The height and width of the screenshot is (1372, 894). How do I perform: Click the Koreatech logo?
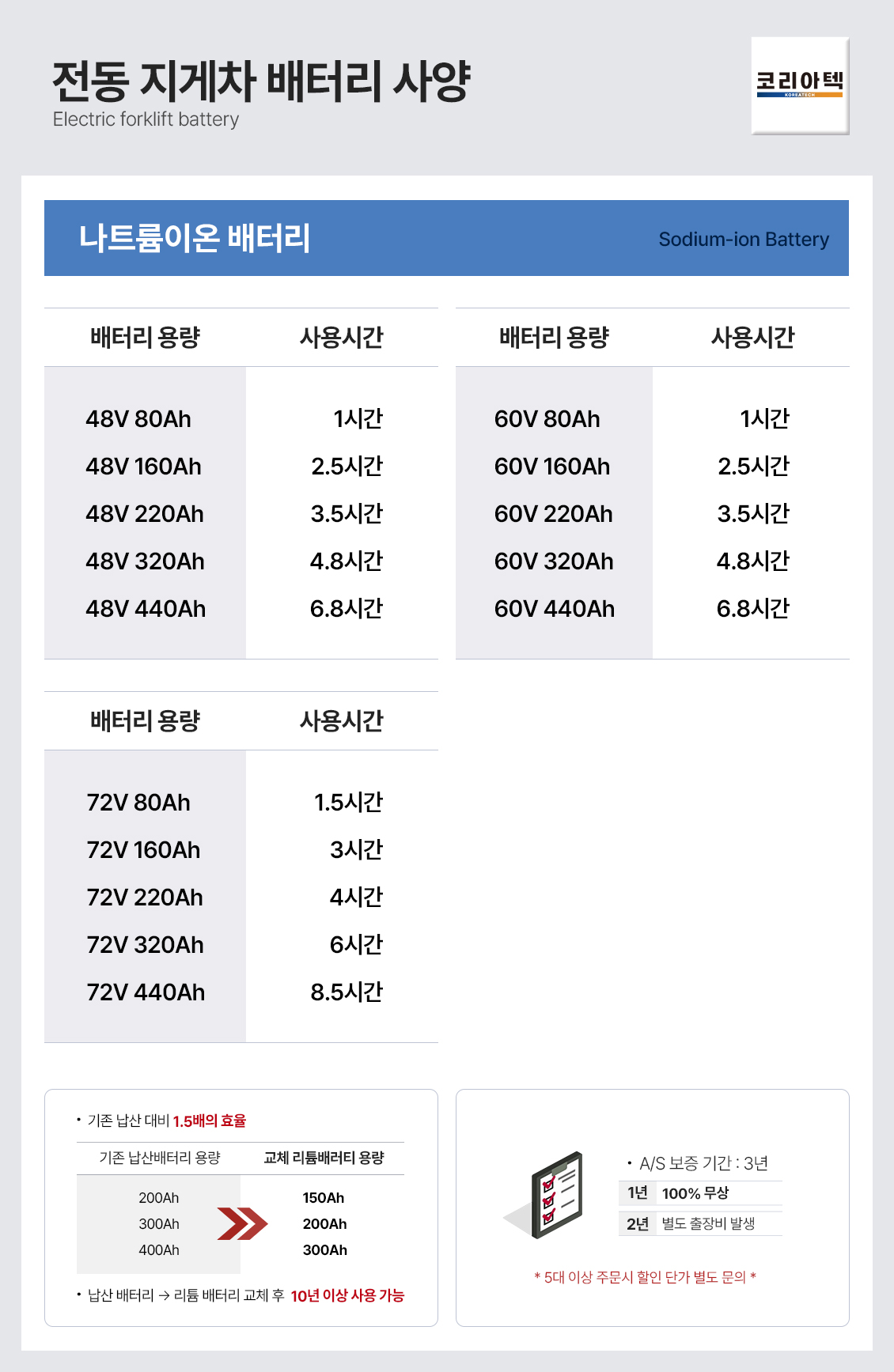(x=799, y=85)
